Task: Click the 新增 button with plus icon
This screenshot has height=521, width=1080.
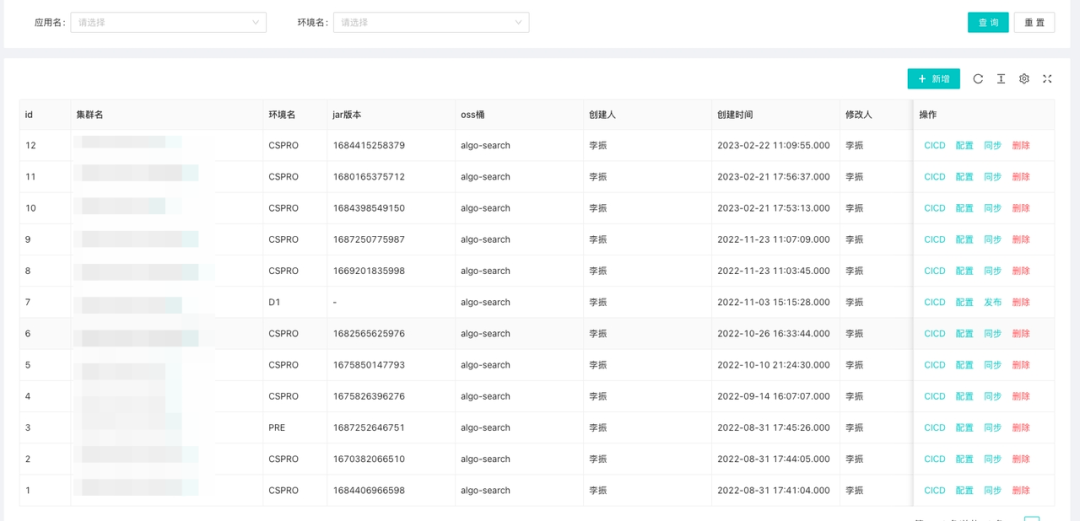Action: (933, 79)
